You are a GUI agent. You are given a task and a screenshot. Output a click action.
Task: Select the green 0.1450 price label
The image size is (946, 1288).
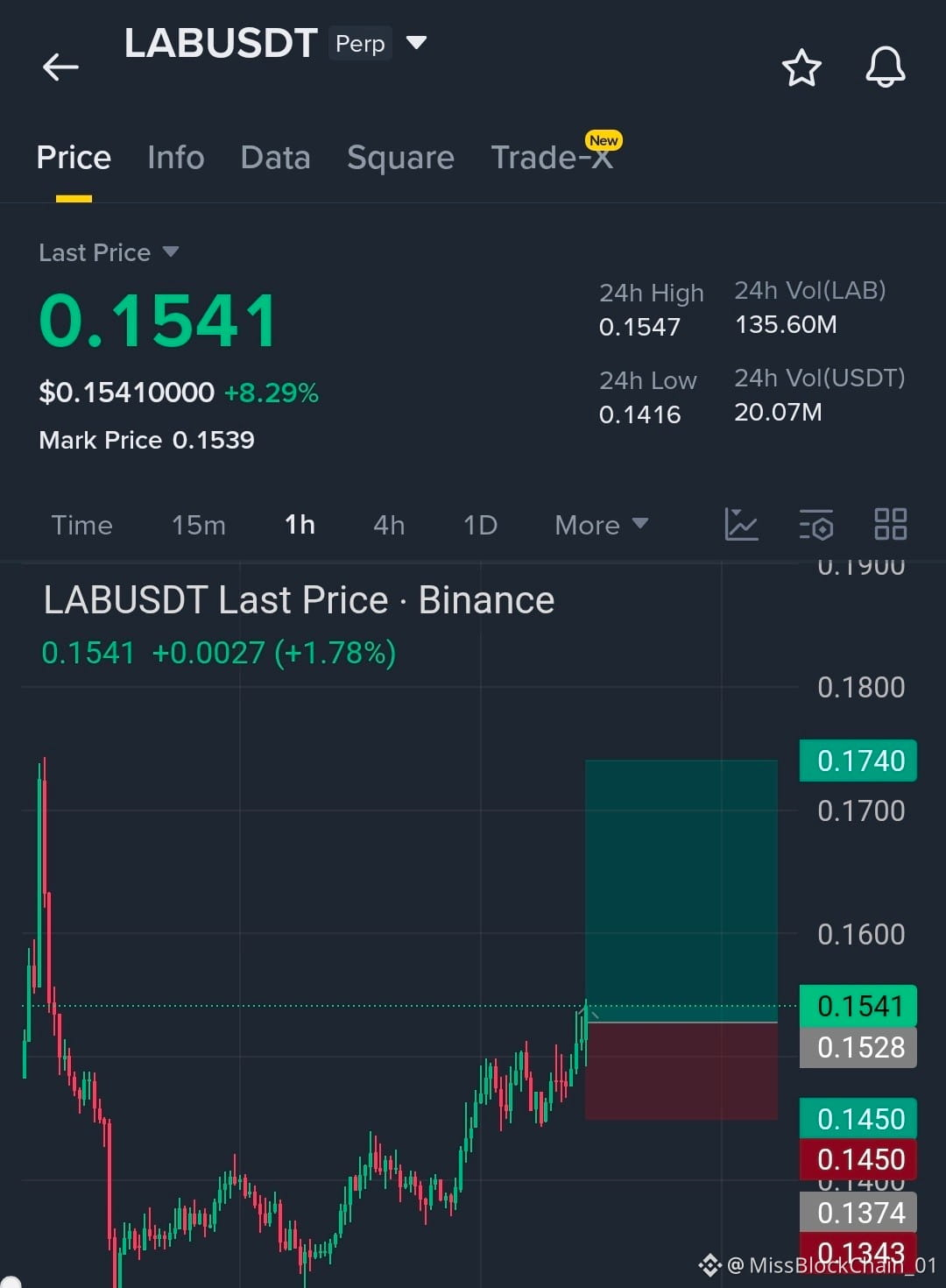tap(858, 1119)
